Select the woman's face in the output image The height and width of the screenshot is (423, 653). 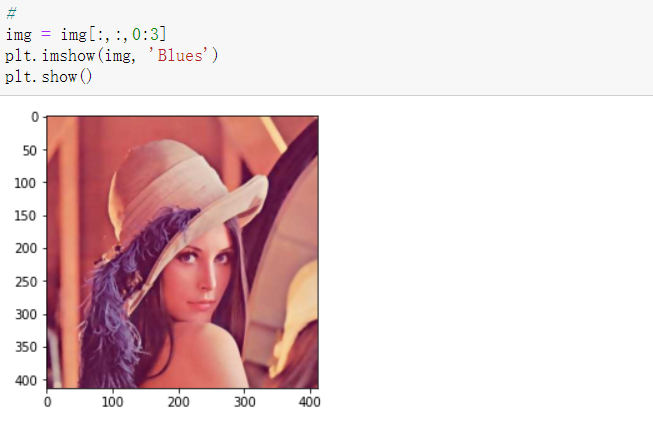pos(200,273)
